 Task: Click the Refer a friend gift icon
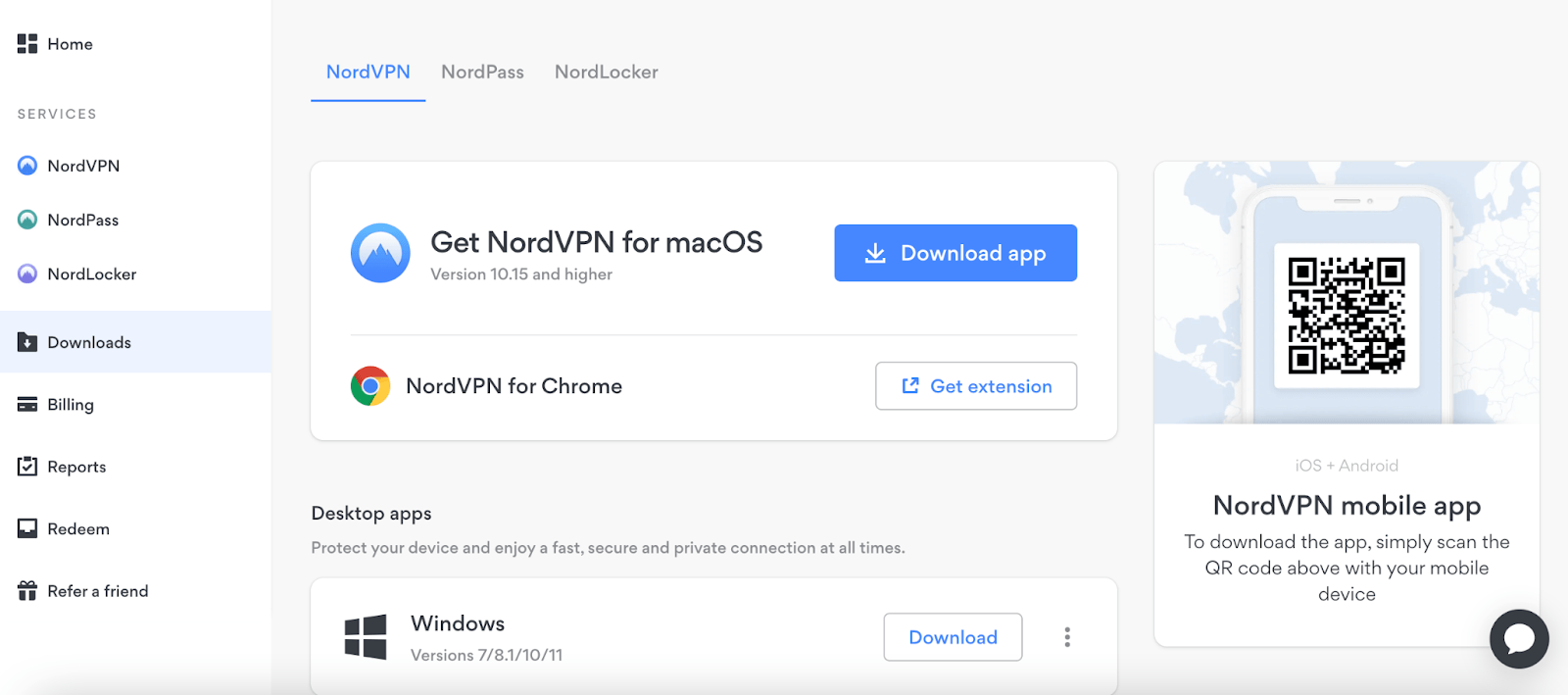pos(26,590)
